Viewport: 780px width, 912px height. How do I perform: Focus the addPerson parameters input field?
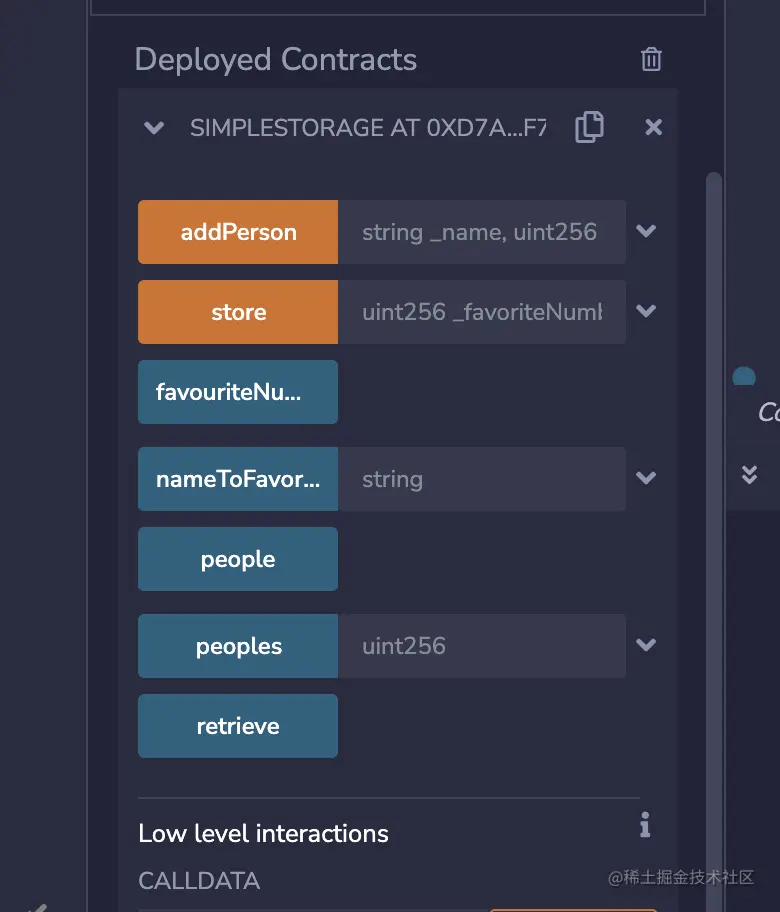(x=481, y=232)
